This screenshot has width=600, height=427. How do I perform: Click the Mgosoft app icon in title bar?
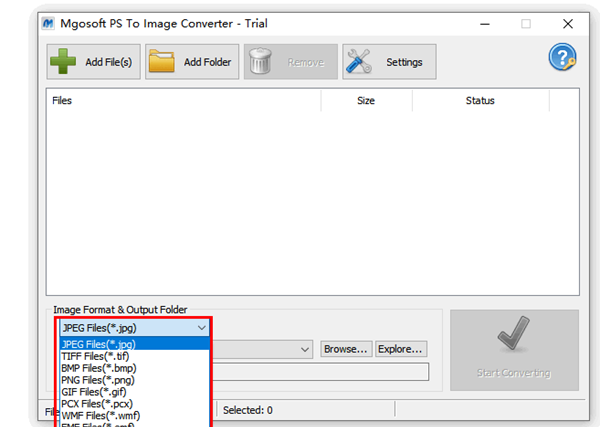pos(48,24)
